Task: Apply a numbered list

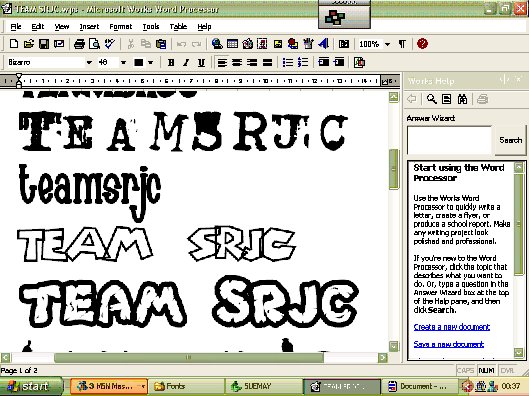Action: [x=303, y=62]
